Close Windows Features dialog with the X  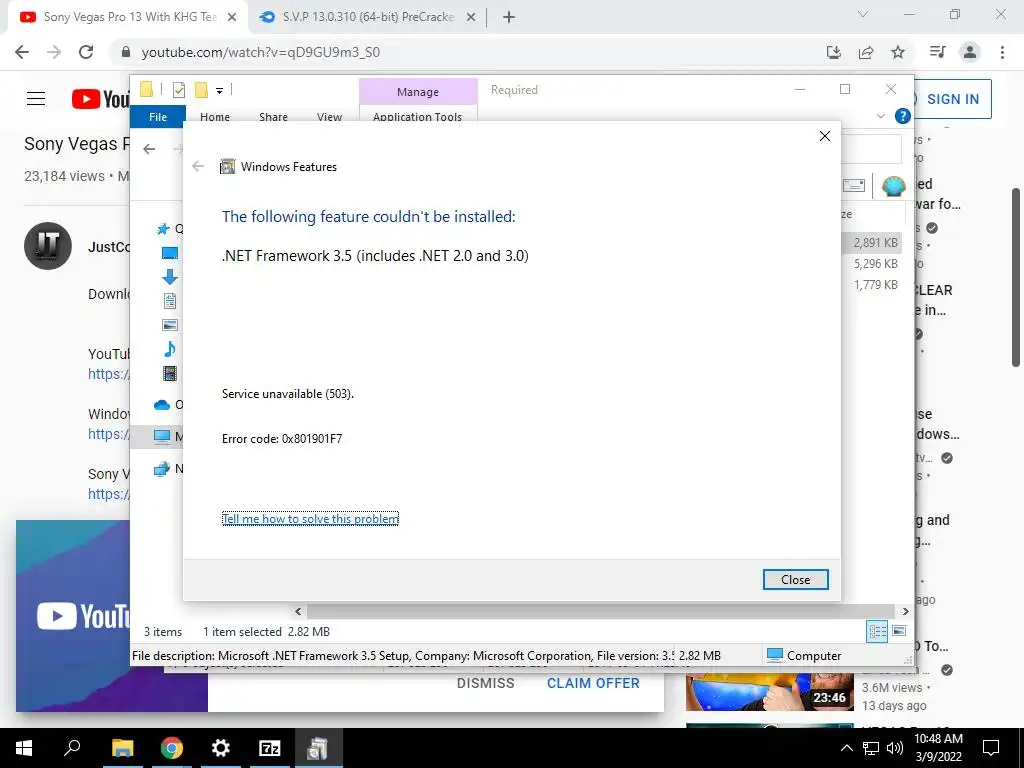point(825,136)
